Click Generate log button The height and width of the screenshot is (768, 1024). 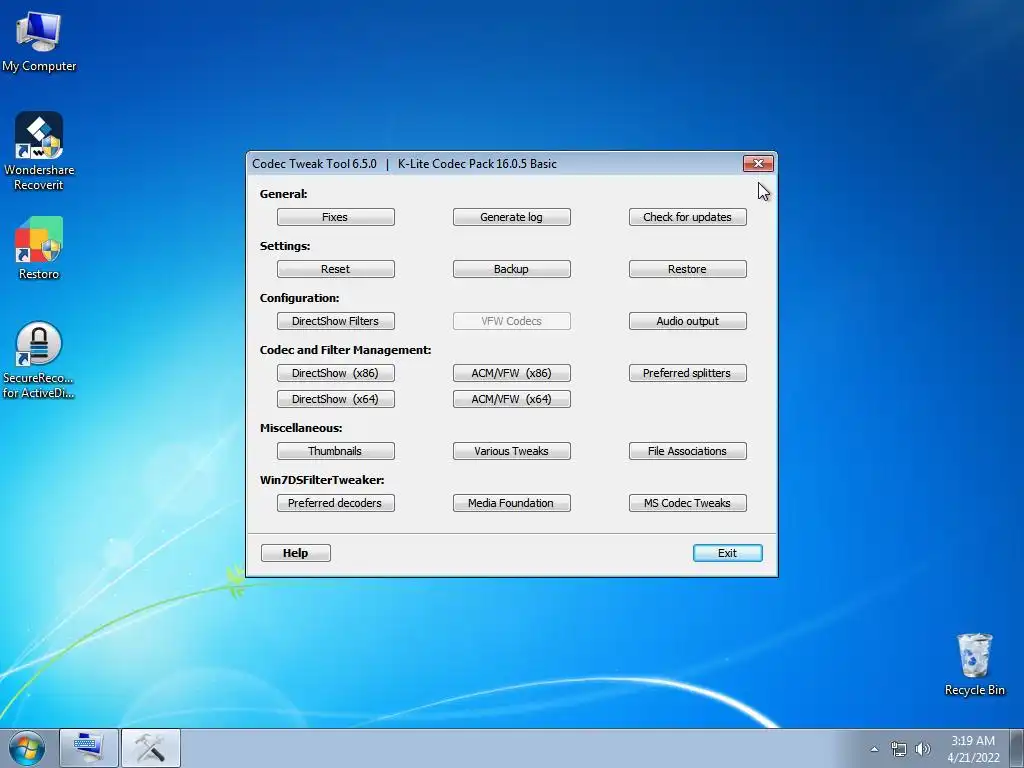tap(511, 217)
